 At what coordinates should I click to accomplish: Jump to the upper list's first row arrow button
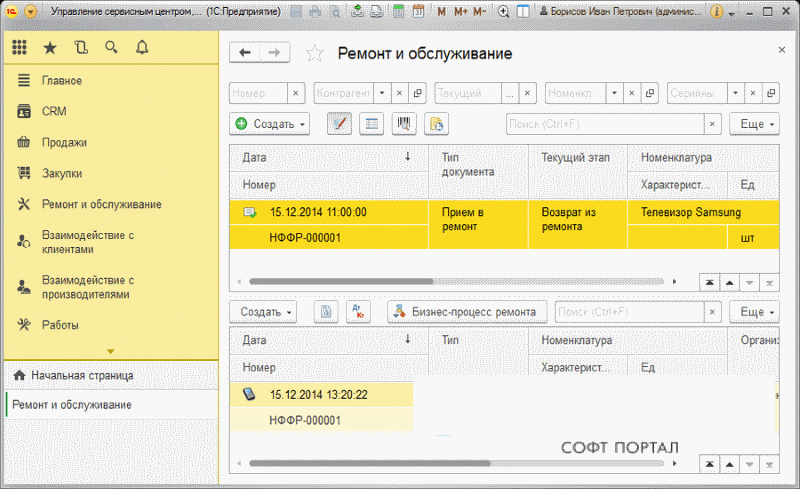pyautogui.click(x=709, y=282)
